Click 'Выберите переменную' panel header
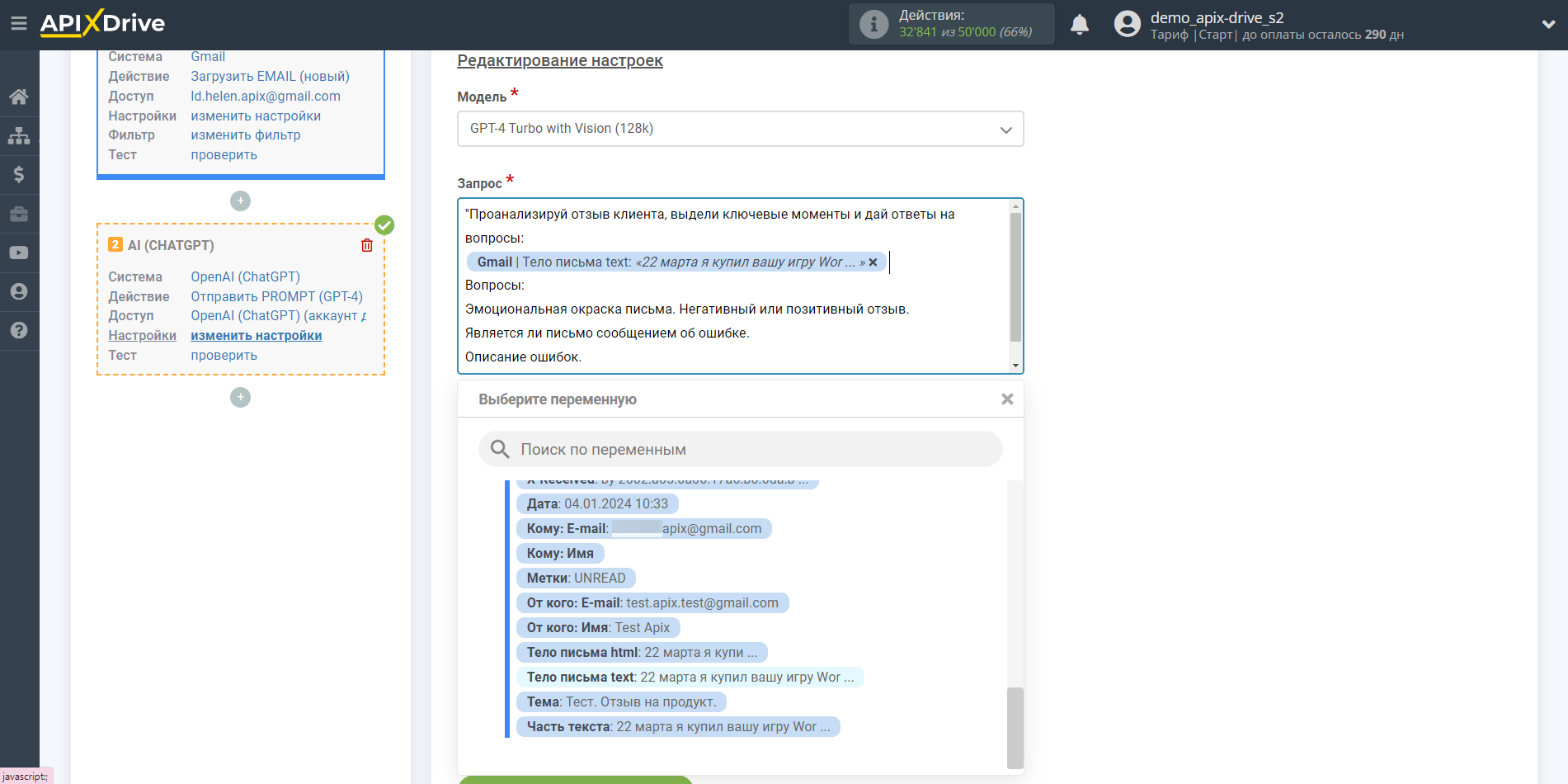The image size is (1568, 784). click(558, 399)
